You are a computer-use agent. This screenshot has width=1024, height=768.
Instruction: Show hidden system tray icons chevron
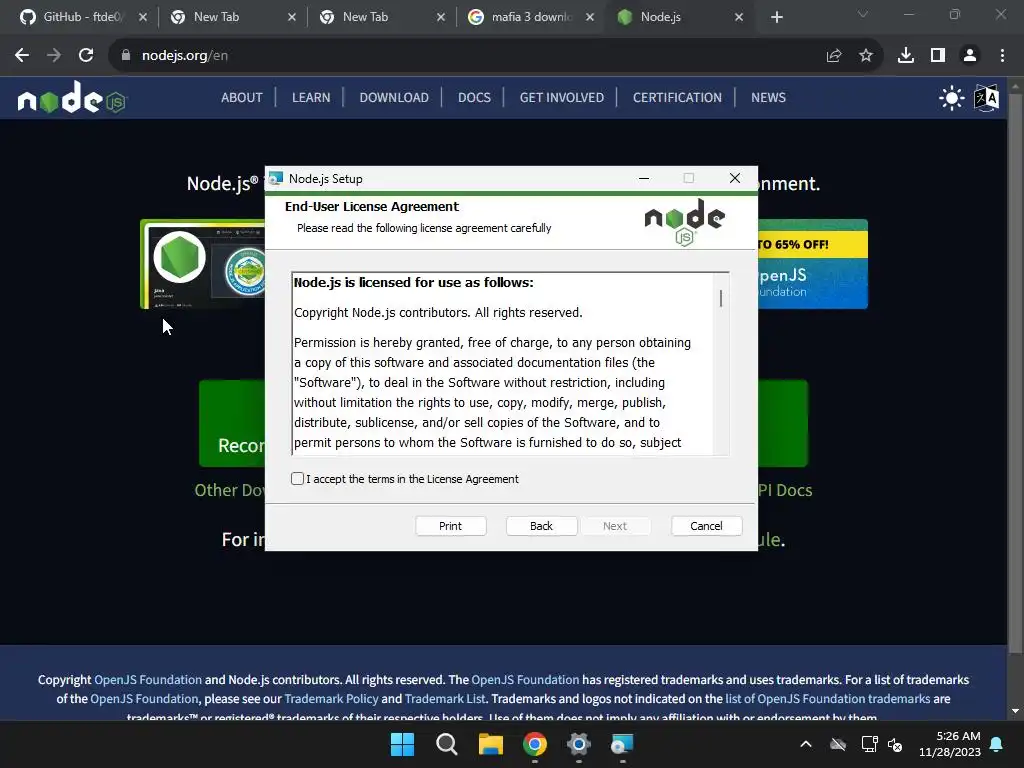[x=806, y=744]
